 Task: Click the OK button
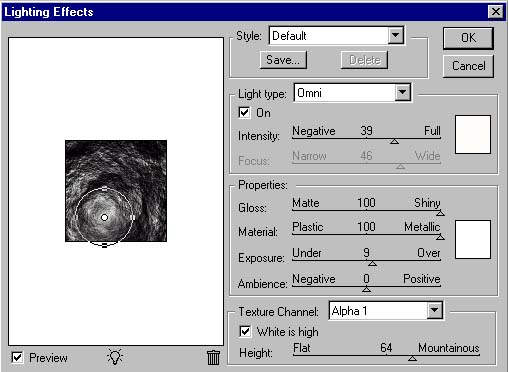(x=468, y=38)
